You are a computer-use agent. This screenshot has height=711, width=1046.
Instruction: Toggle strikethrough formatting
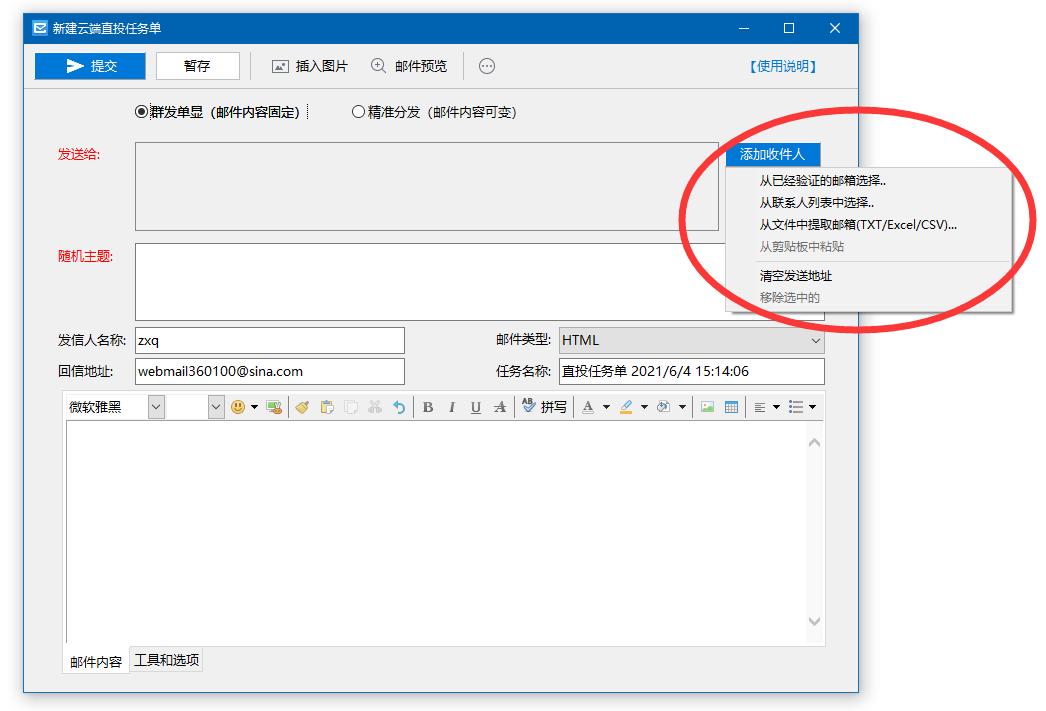click(500, 407)
